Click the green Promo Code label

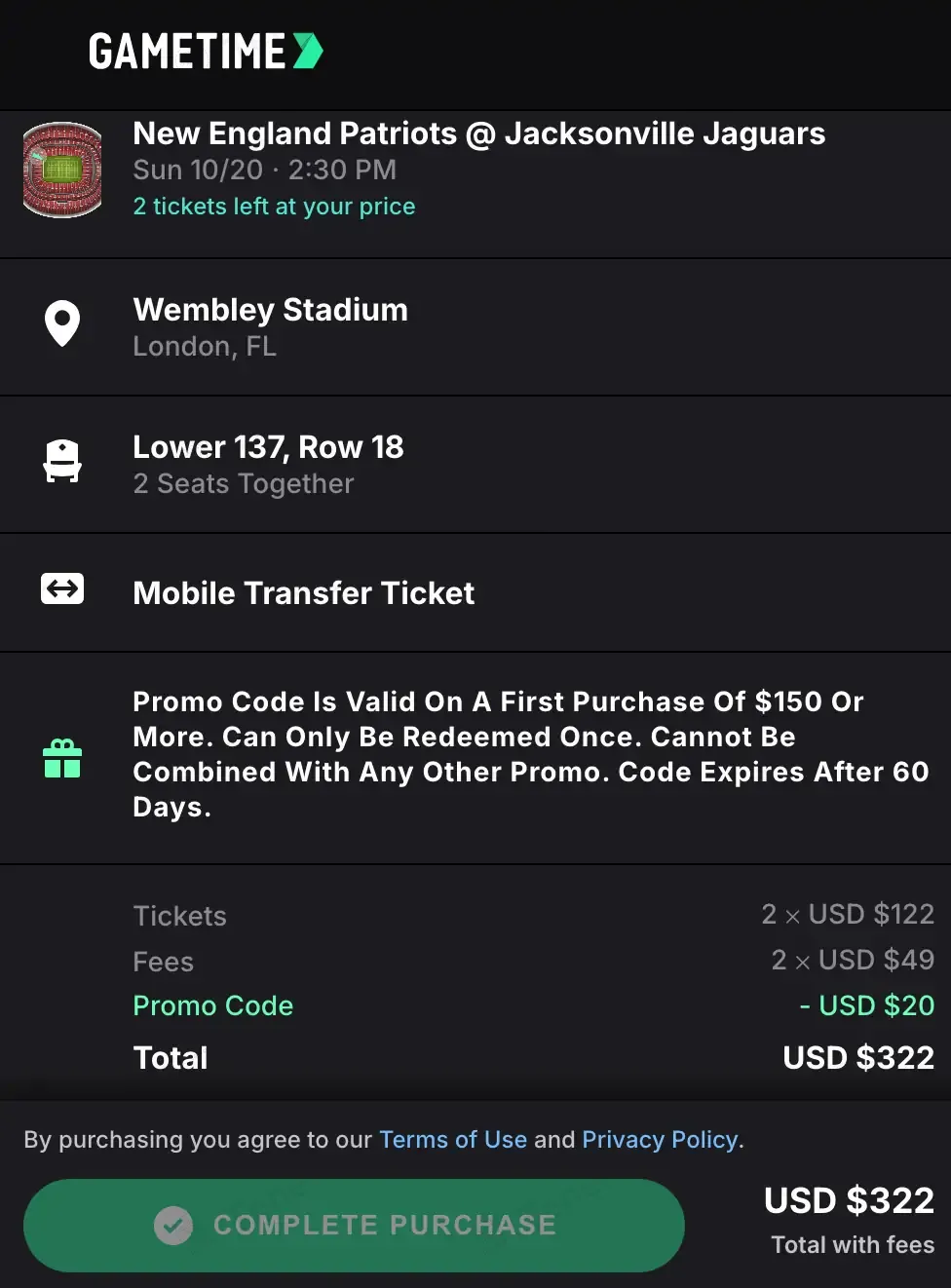212,1005
